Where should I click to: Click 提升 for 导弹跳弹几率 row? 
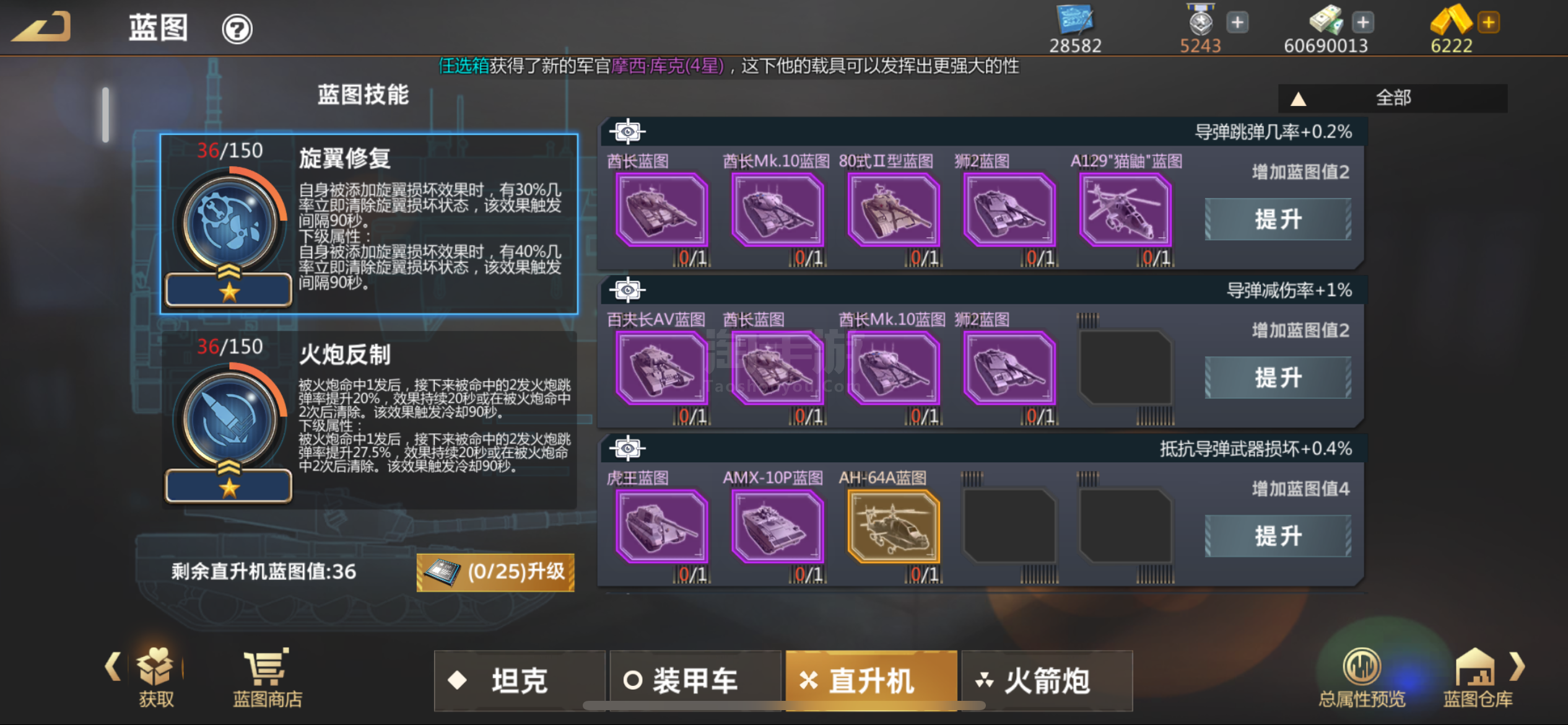pyautogui.click(x=1278, y=219)
